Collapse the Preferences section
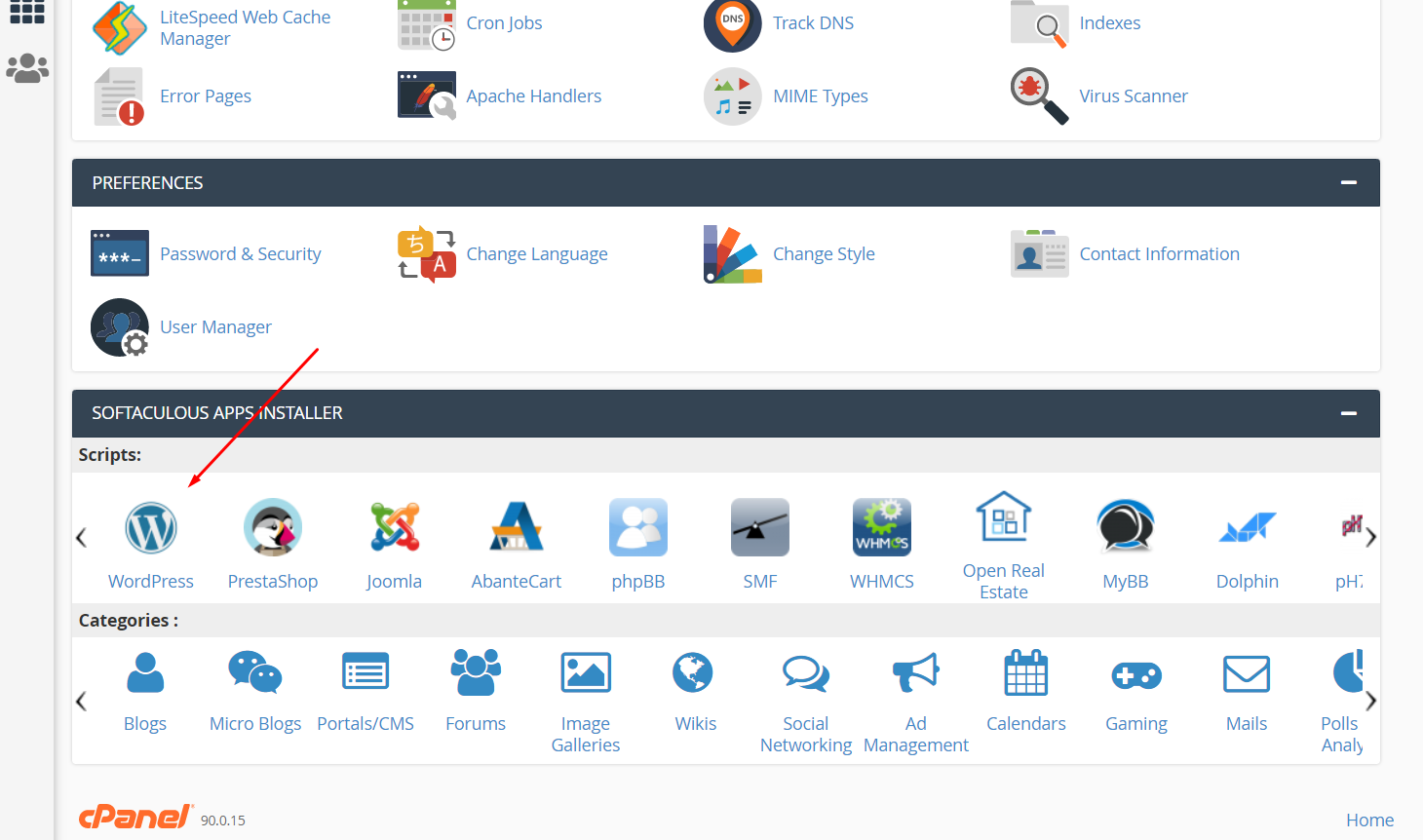 click(x=1349, y=183)
